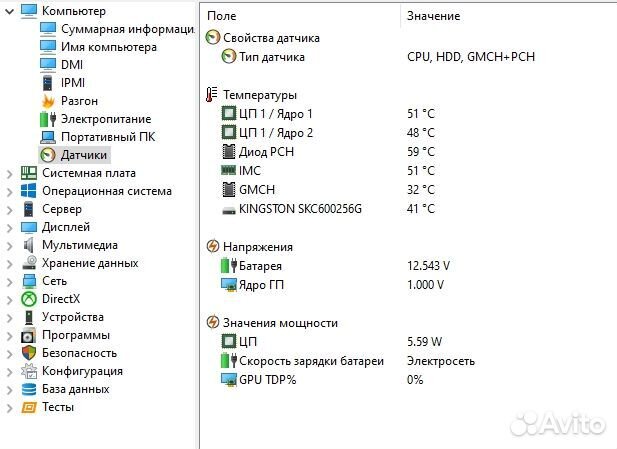The width and height of the screenshot is (617, 449).
Task: Collapse the Компьютер tree node
Action: tap(9, 11)
